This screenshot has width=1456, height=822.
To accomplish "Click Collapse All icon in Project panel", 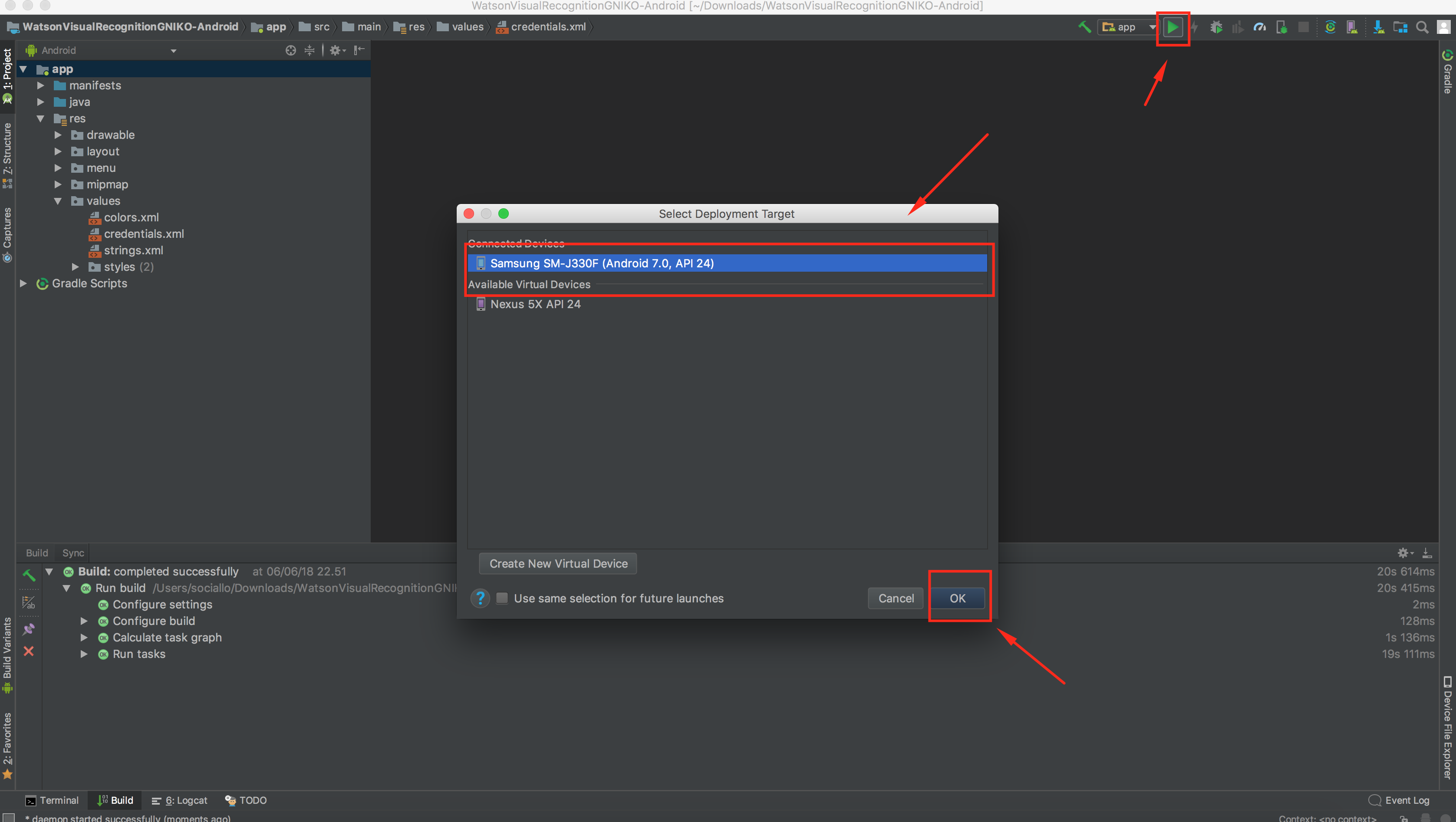I will click(309, 50).
